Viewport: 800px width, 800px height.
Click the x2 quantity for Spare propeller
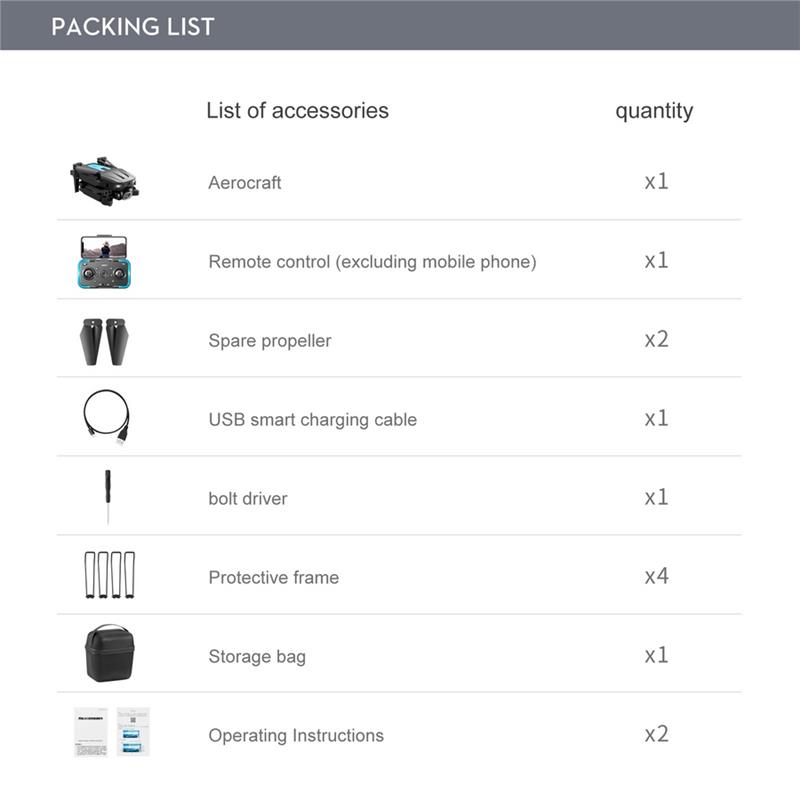coord(656,339)
